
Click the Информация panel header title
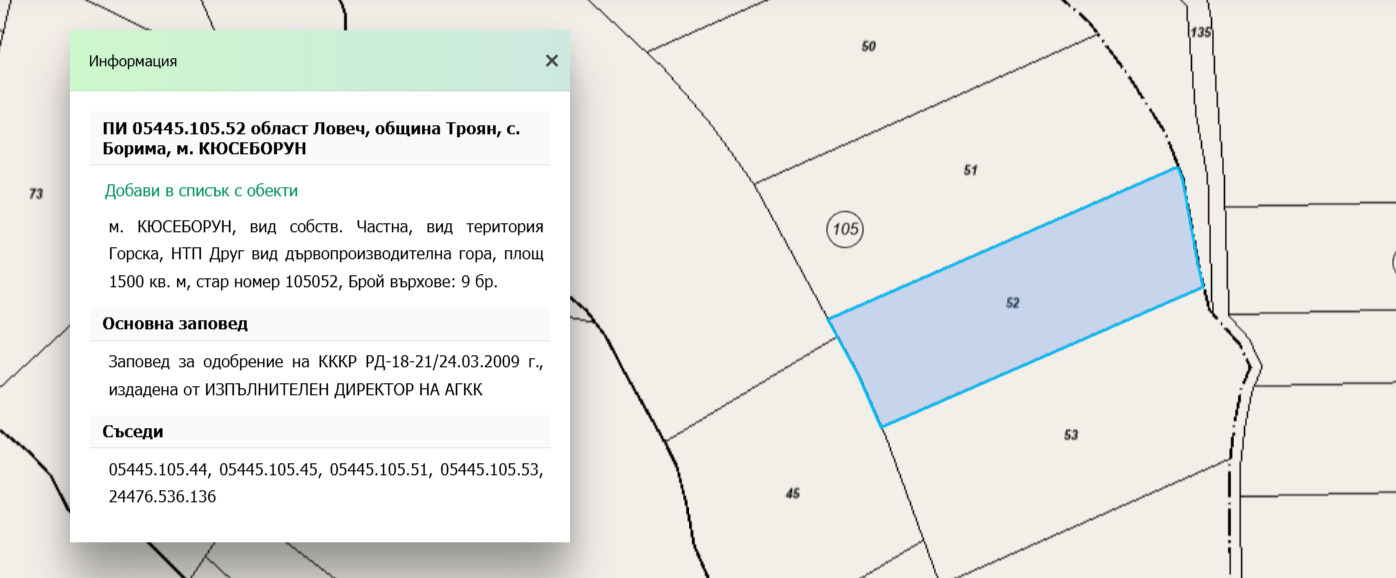[133, 61]
